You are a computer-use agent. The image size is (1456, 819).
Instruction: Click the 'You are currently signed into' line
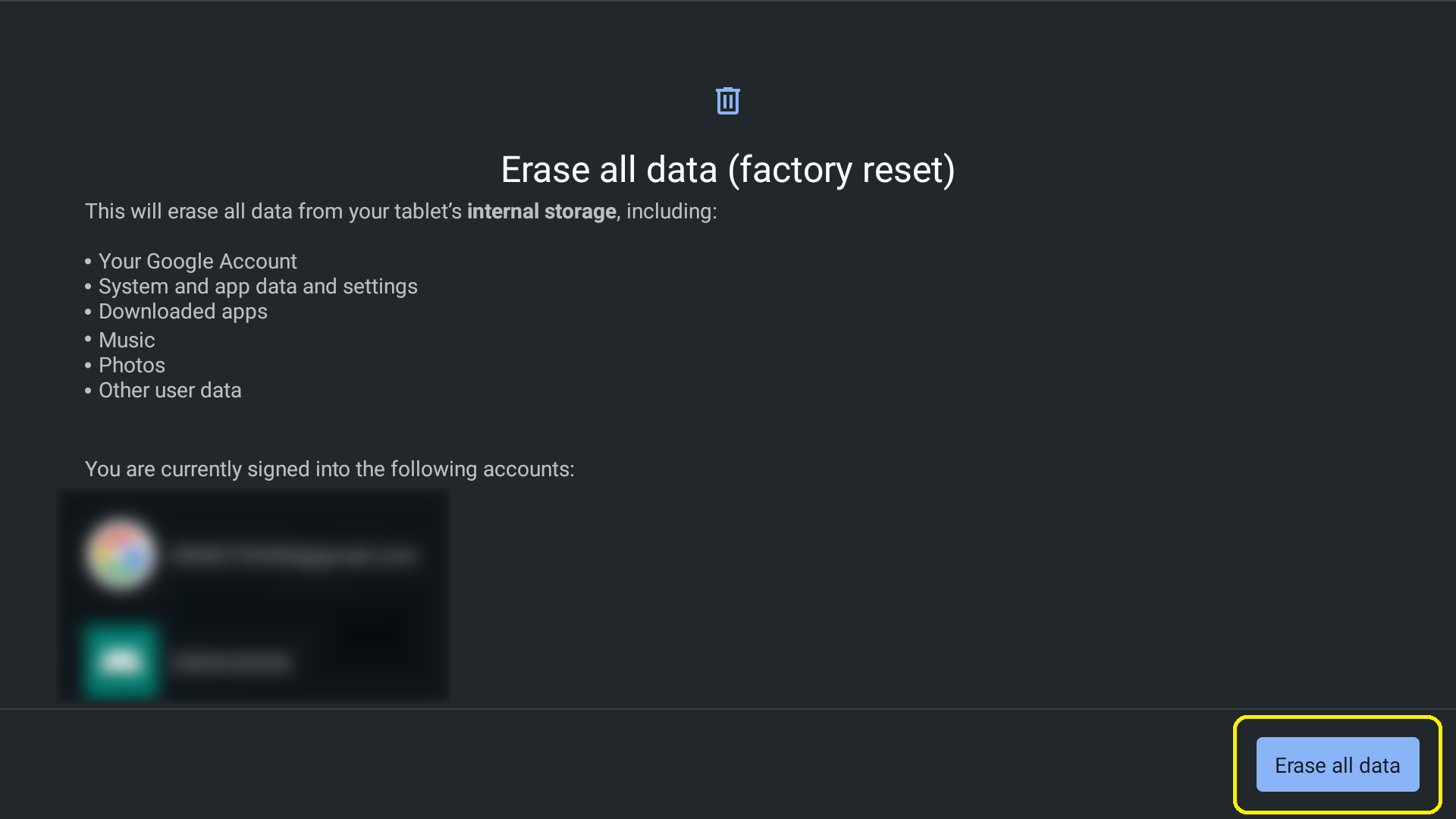pos(329,469)
